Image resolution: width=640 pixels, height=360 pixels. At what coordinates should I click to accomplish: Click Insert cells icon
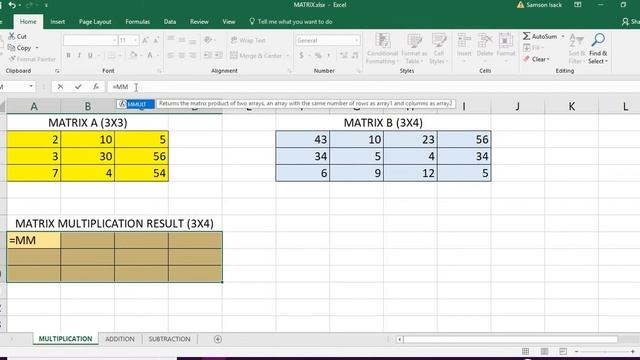(x=464, y=41)
